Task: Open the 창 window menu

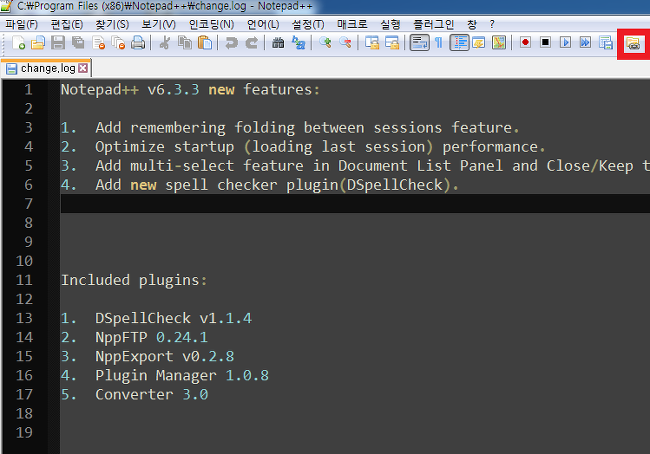Action: coord(472,24)
